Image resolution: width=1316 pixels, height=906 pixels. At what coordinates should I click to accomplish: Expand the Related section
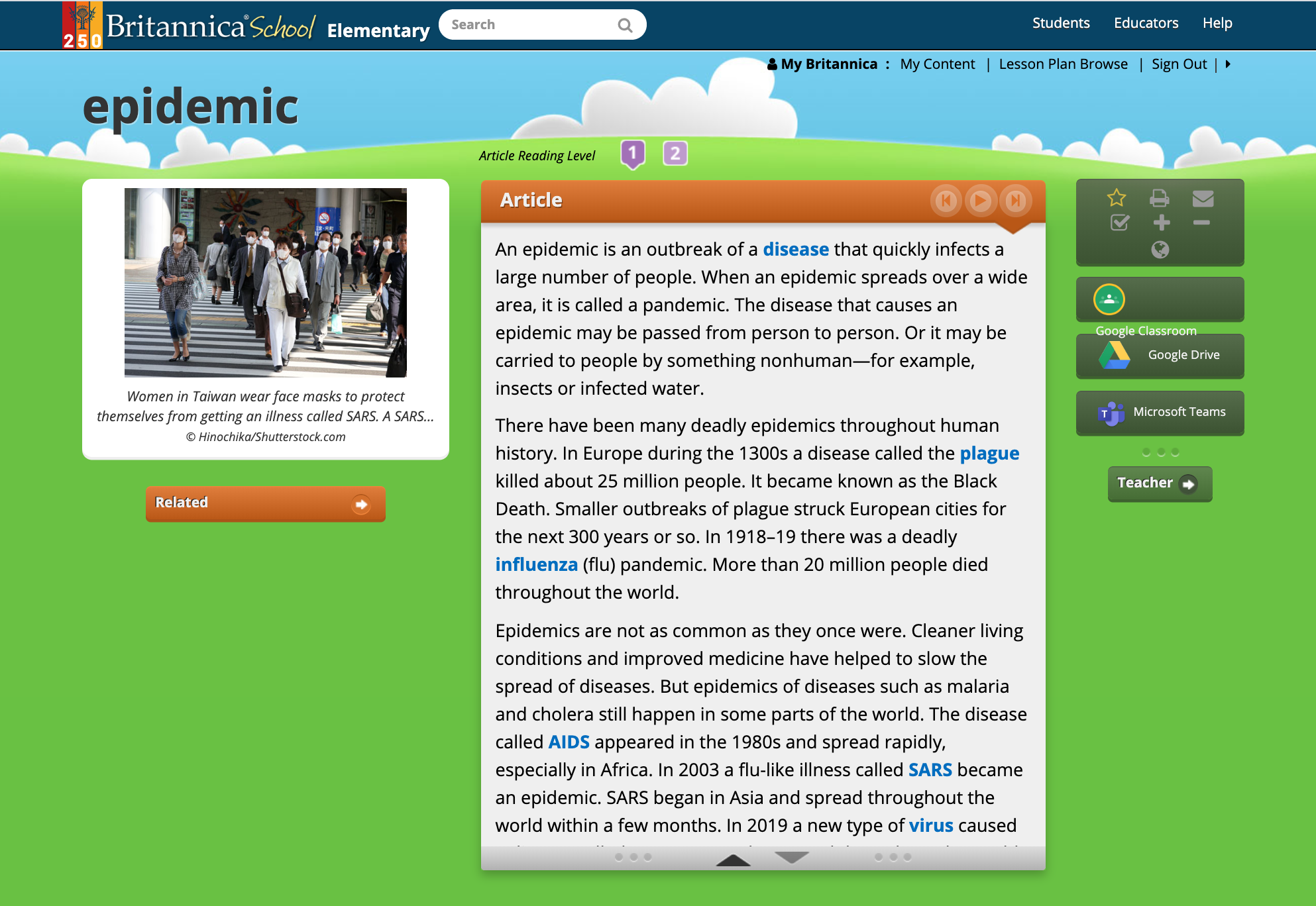pos(265,503)
